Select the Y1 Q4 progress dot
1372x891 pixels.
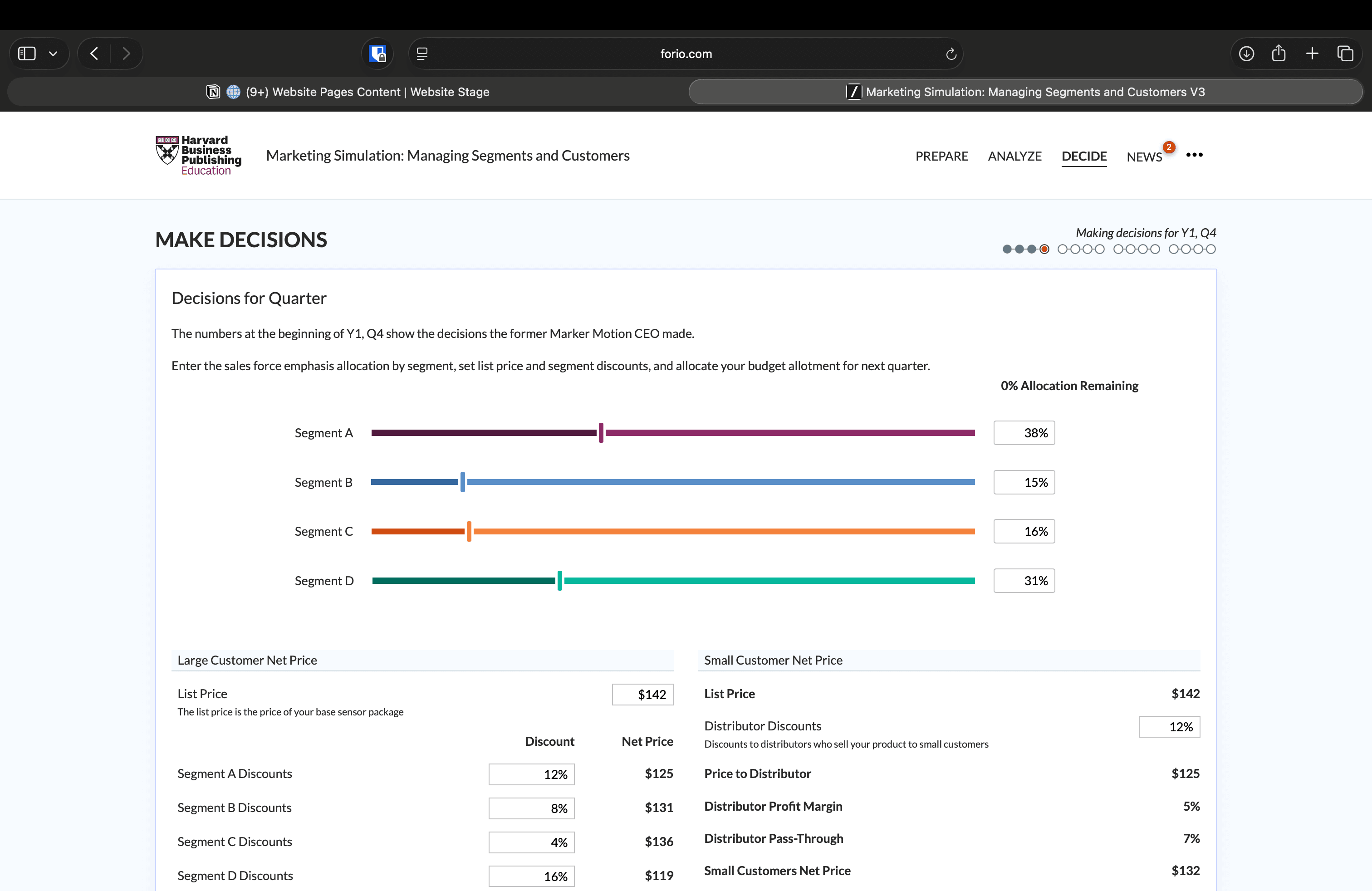[1044, 249]
